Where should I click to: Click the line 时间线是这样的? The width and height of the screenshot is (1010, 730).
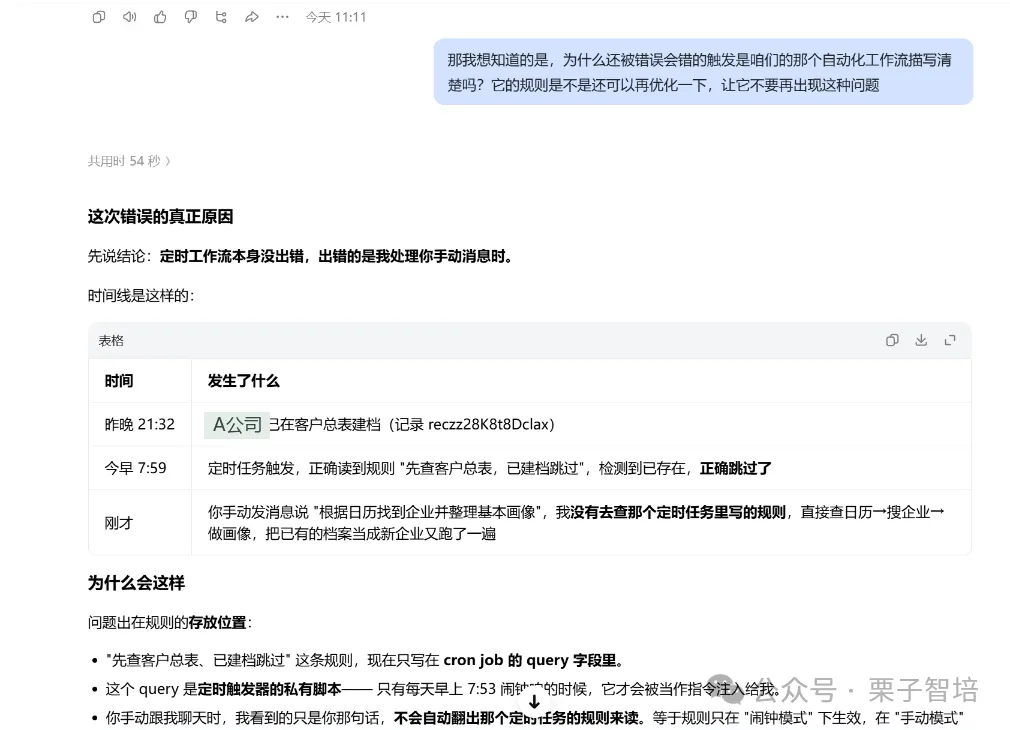pyautogui.click(x=141, y=296)
